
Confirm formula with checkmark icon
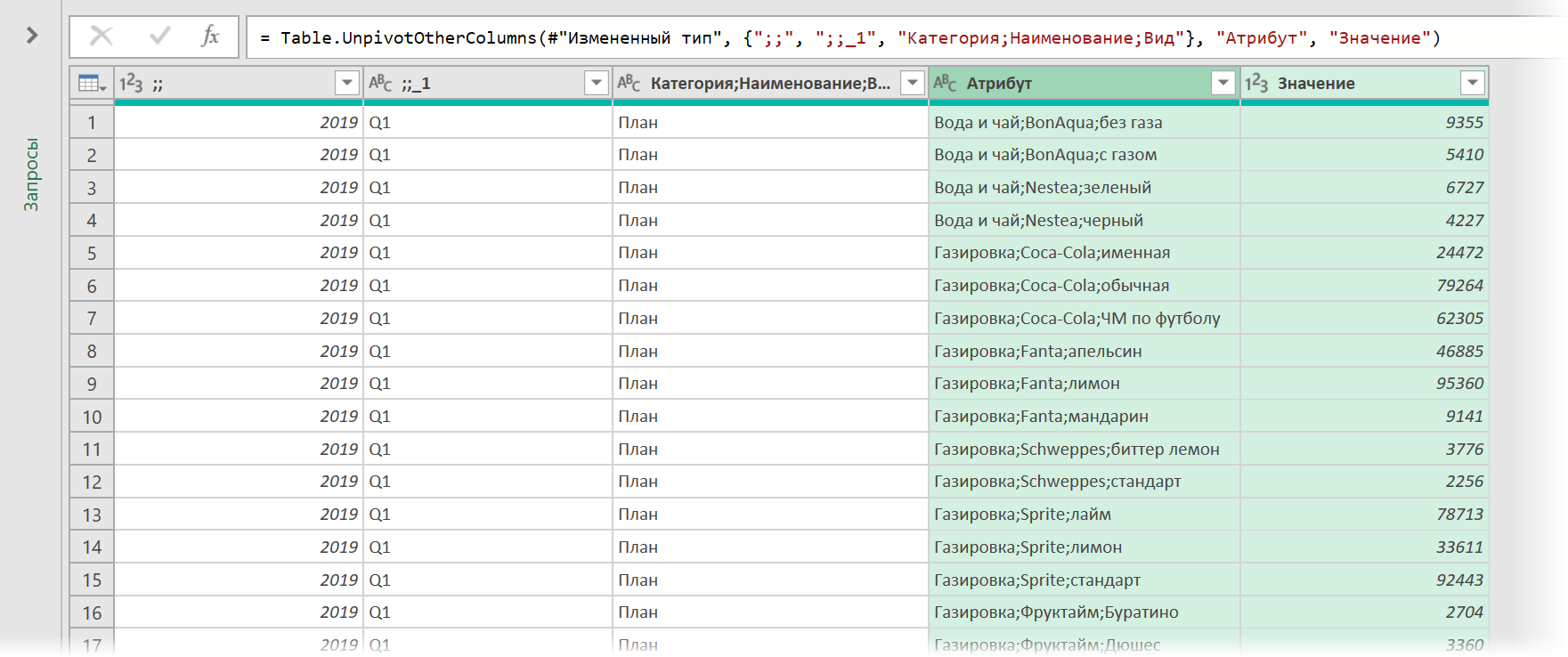pyautogui.click(x=160, y=36)
